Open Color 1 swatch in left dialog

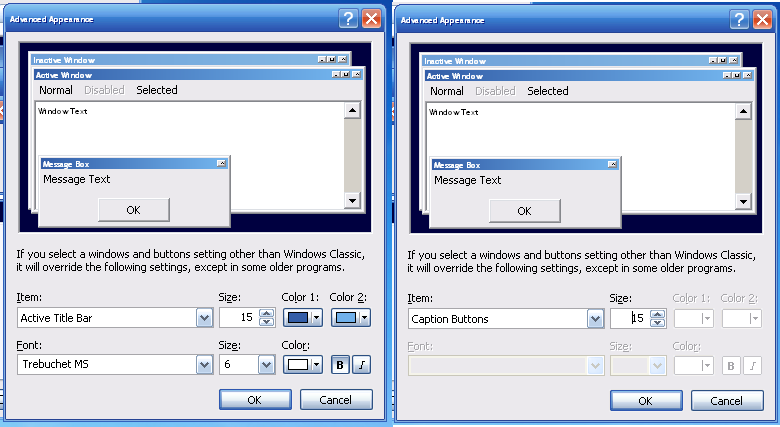coord(303,318)
